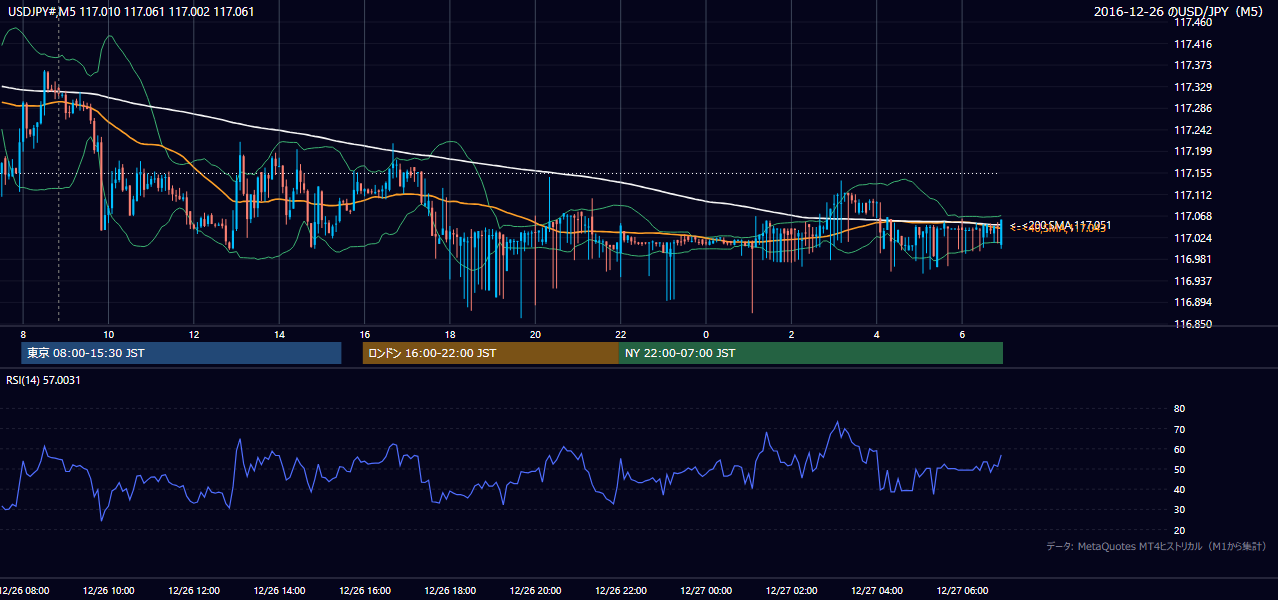Click price axis label 117.242
The width and height of the screenshot is (1278, 600).
[1193, 130]
